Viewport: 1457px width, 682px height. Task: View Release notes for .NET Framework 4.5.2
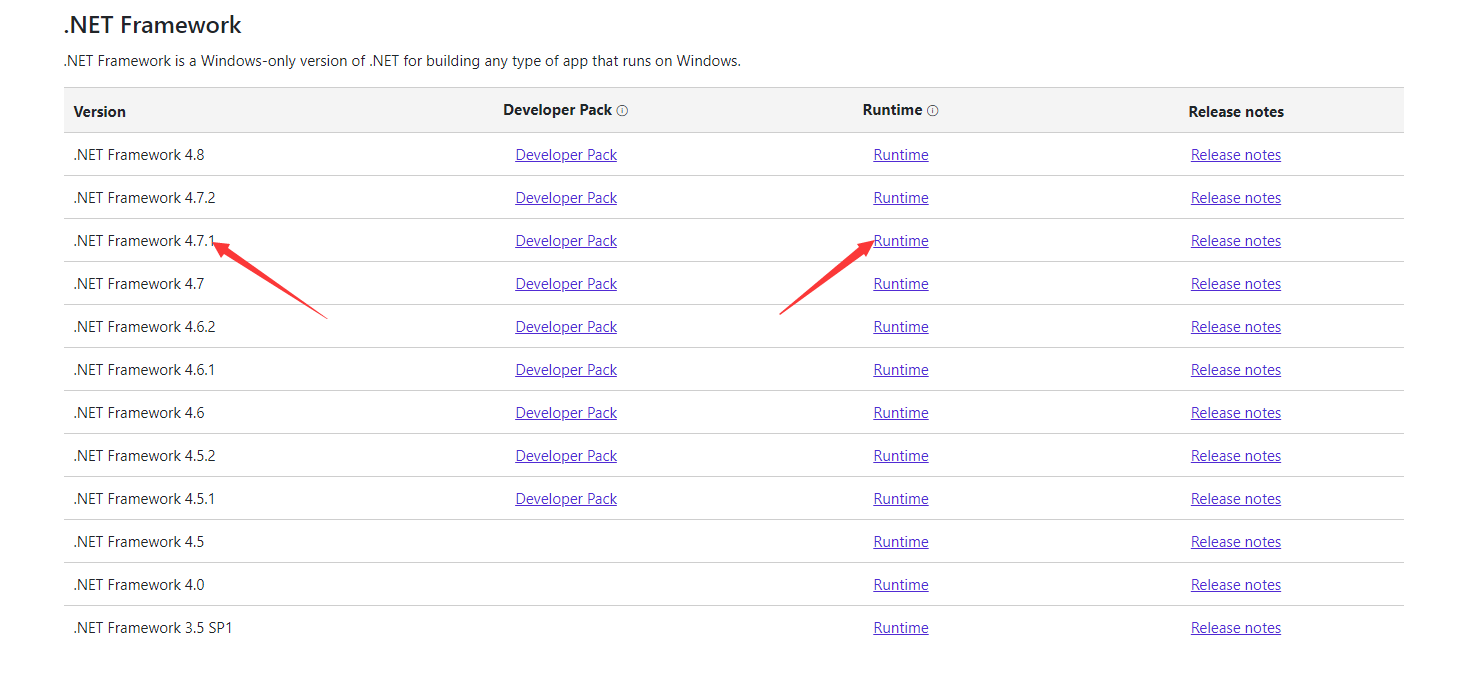(1236, 456)
